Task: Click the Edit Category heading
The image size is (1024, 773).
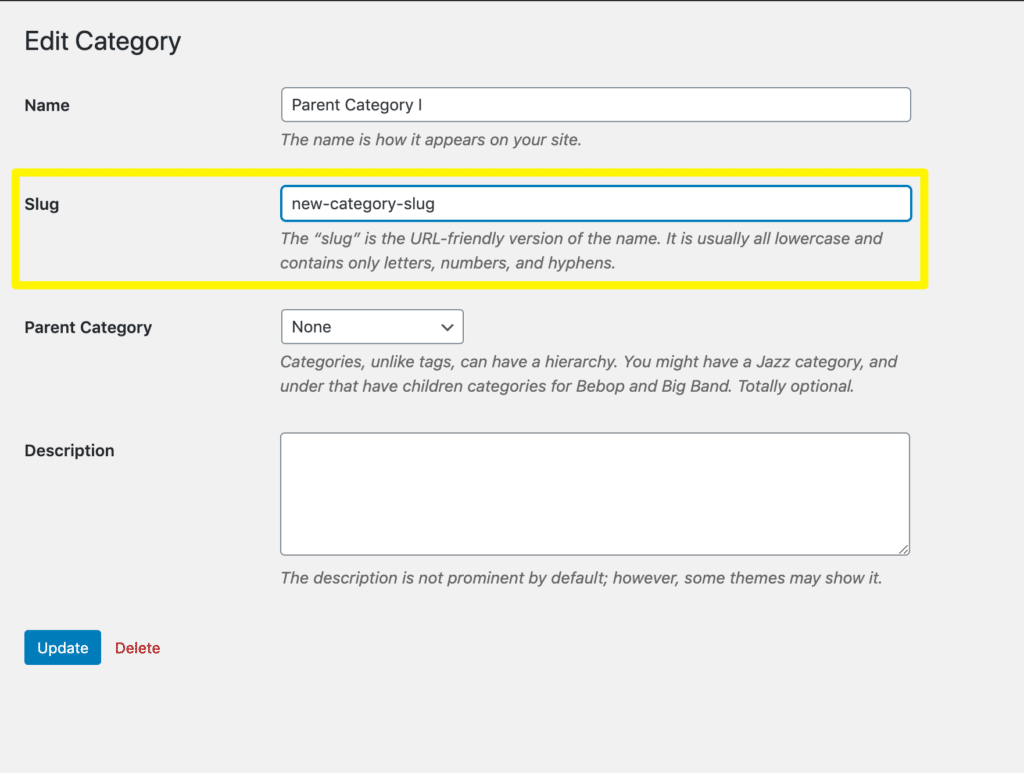Action: (102, 42)
